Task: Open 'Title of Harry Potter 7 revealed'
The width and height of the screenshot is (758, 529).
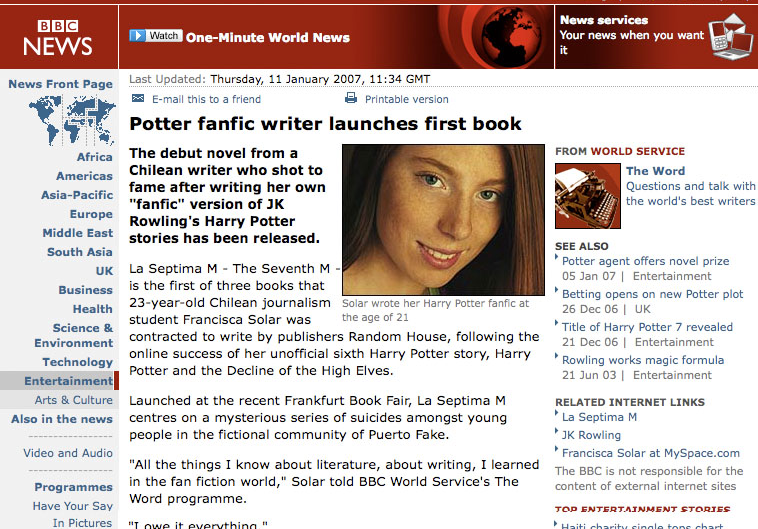Action: coord(647,327)
